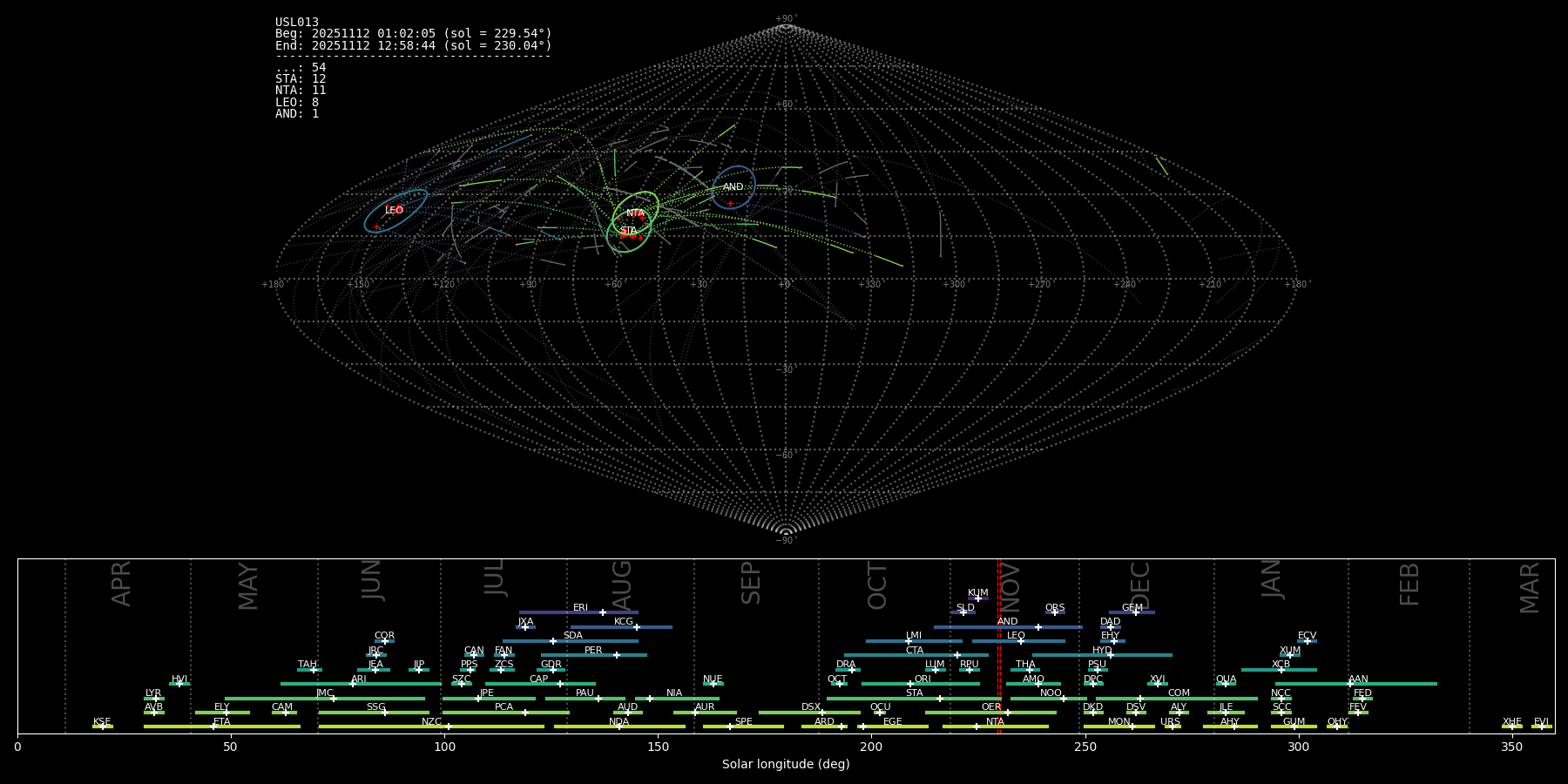Viewport: 1568px width, 784px height.
Task: Select the MON shower label in timeline
Action: click(x=1119, y=722)
